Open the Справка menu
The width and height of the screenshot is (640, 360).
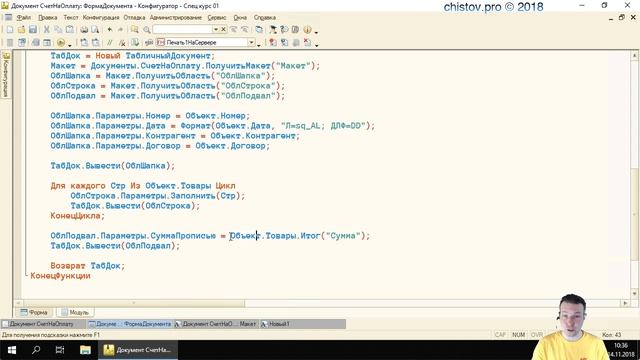pyautogui.click(x=264, y=18)
